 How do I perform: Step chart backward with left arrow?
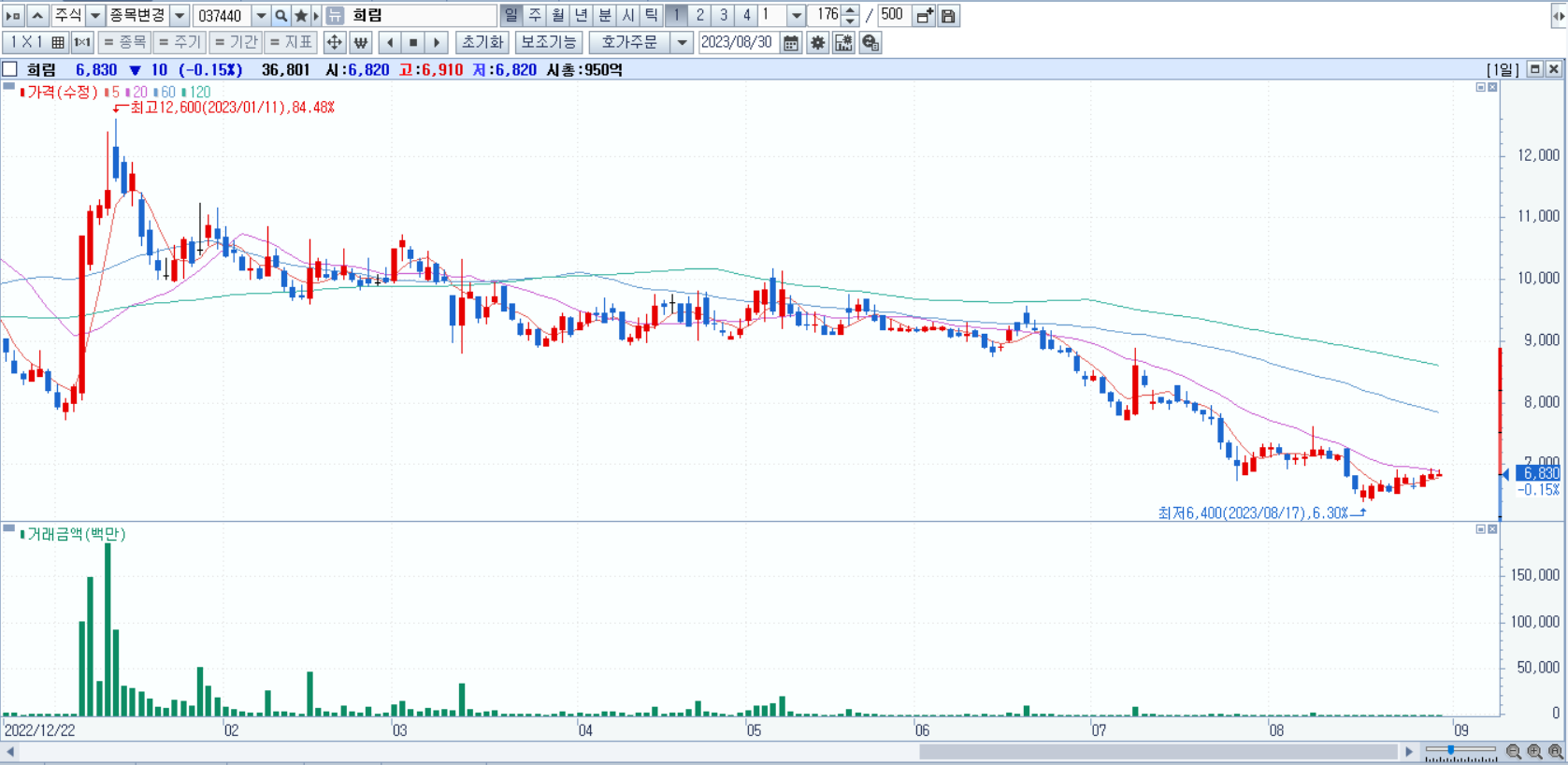[390, 42]
